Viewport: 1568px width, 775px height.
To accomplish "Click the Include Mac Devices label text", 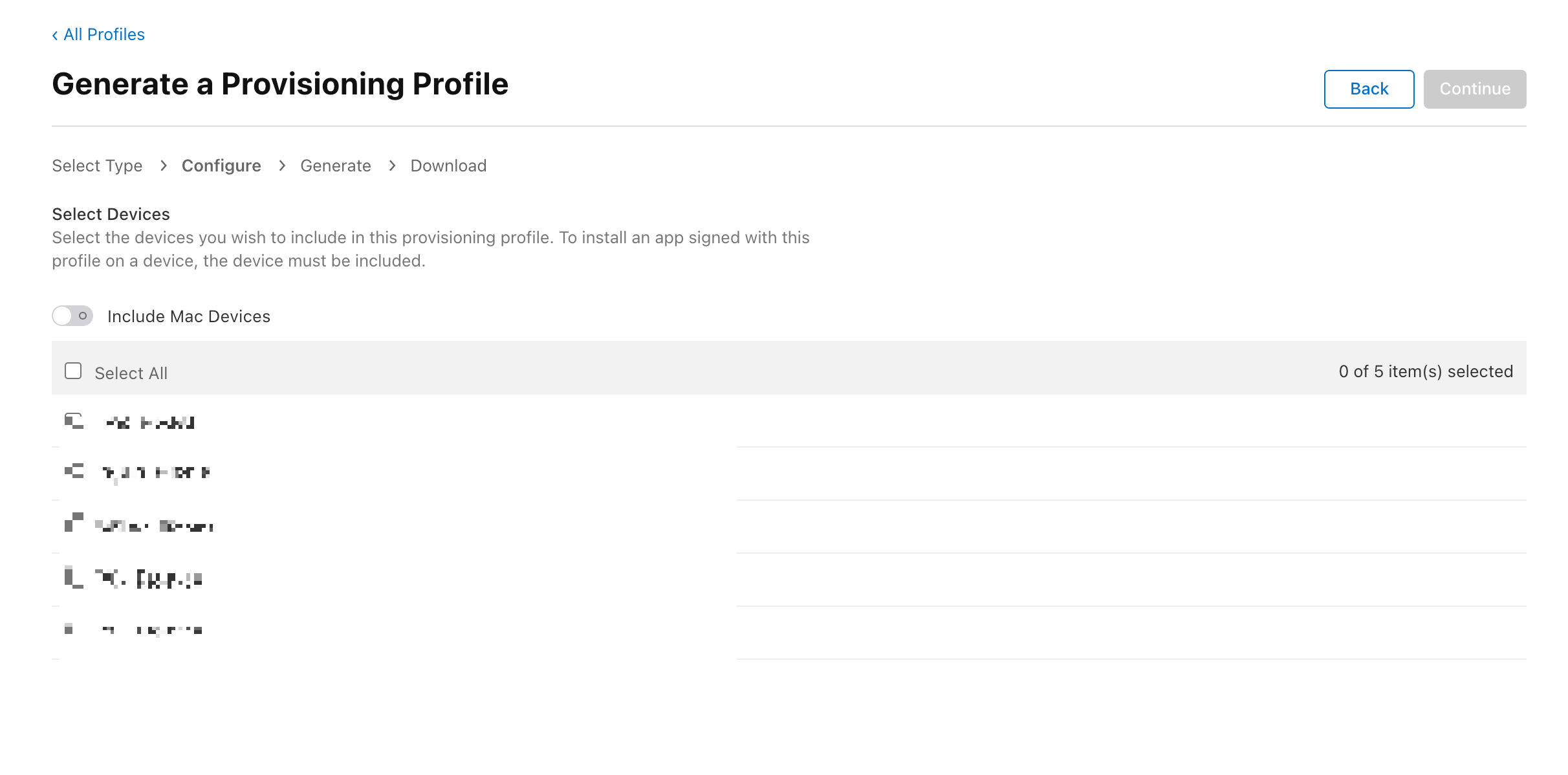I will coord(189,317).
